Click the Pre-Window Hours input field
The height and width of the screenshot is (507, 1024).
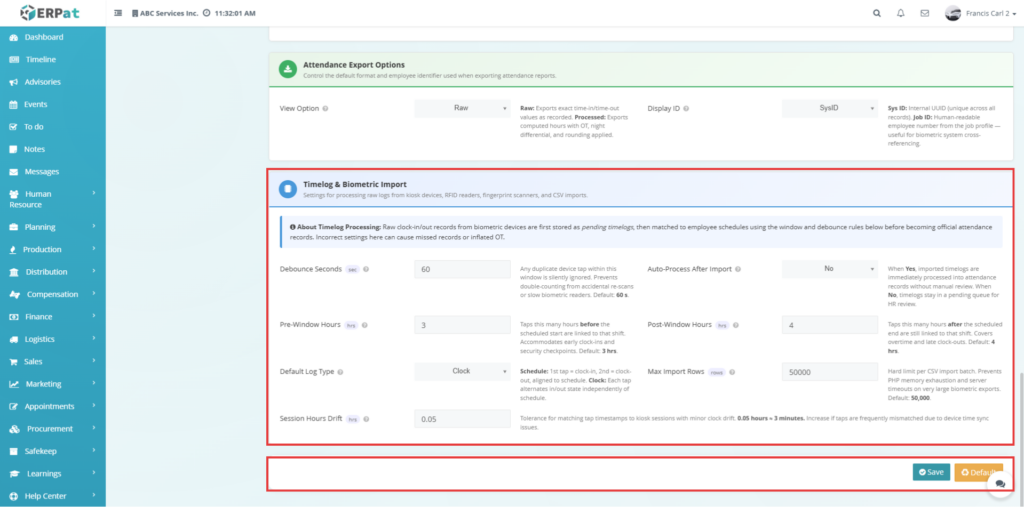463,325
